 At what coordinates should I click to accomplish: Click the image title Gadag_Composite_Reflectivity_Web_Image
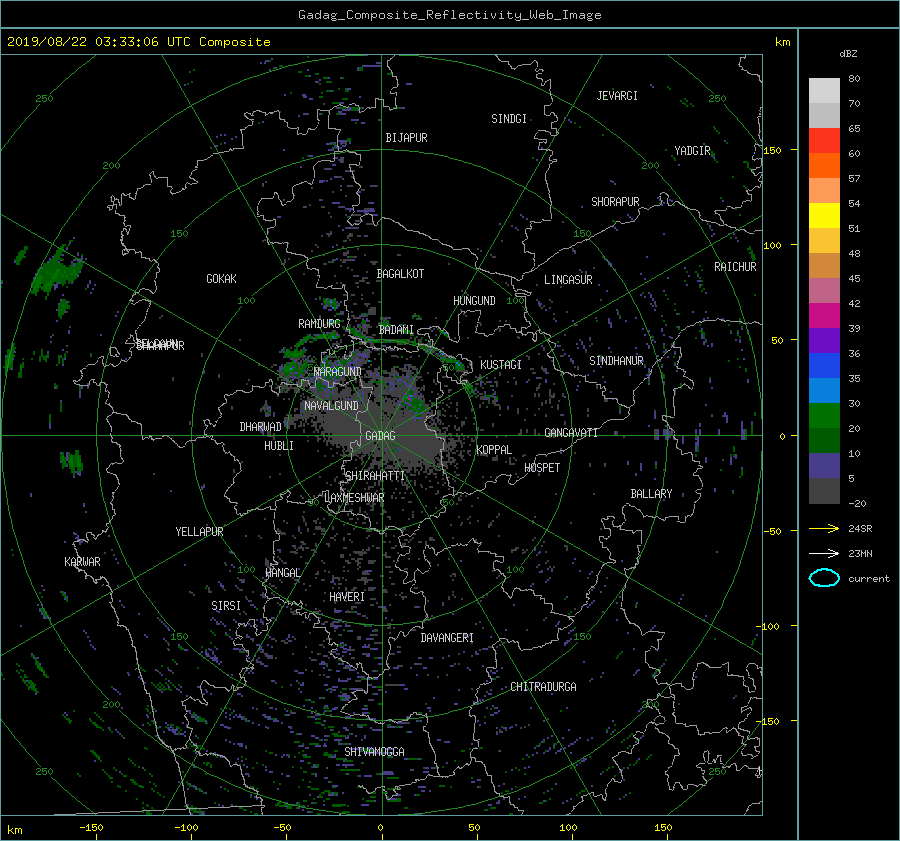click(449, 15)
